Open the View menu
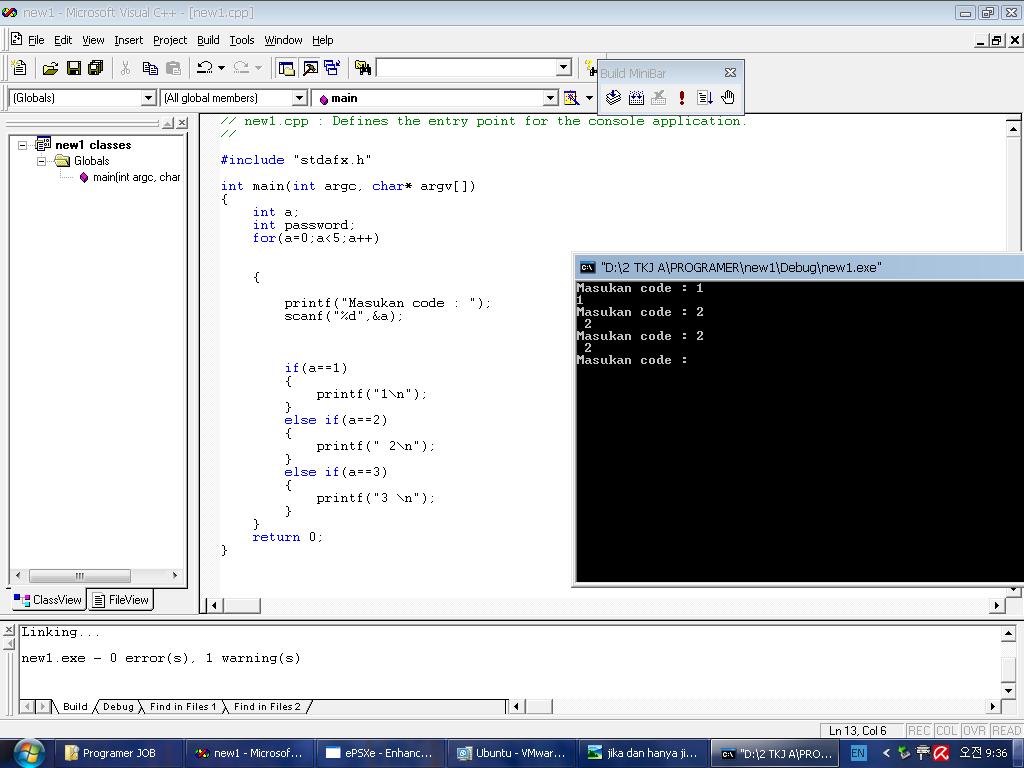Viewport: 1024px width, 768px height. point(93,40)
